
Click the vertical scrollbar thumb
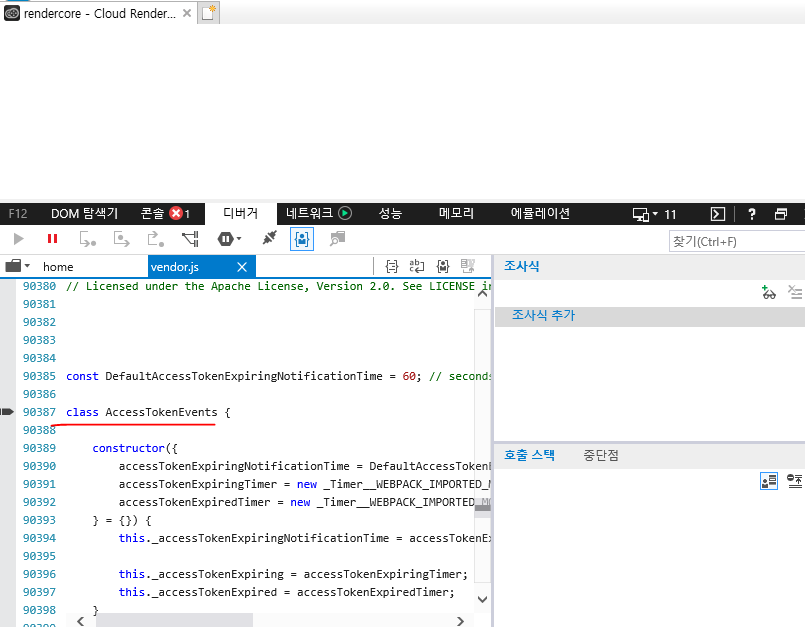point(483,507)
